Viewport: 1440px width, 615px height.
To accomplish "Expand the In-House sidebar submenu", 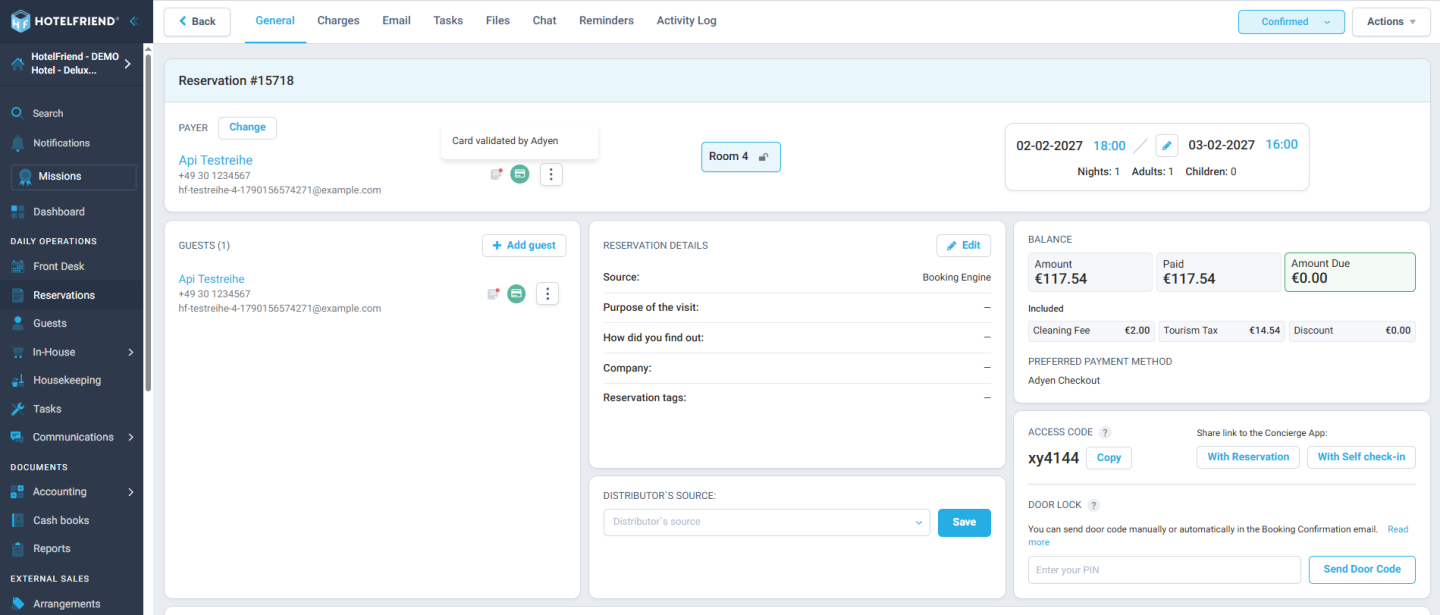I will click(130, 352).
